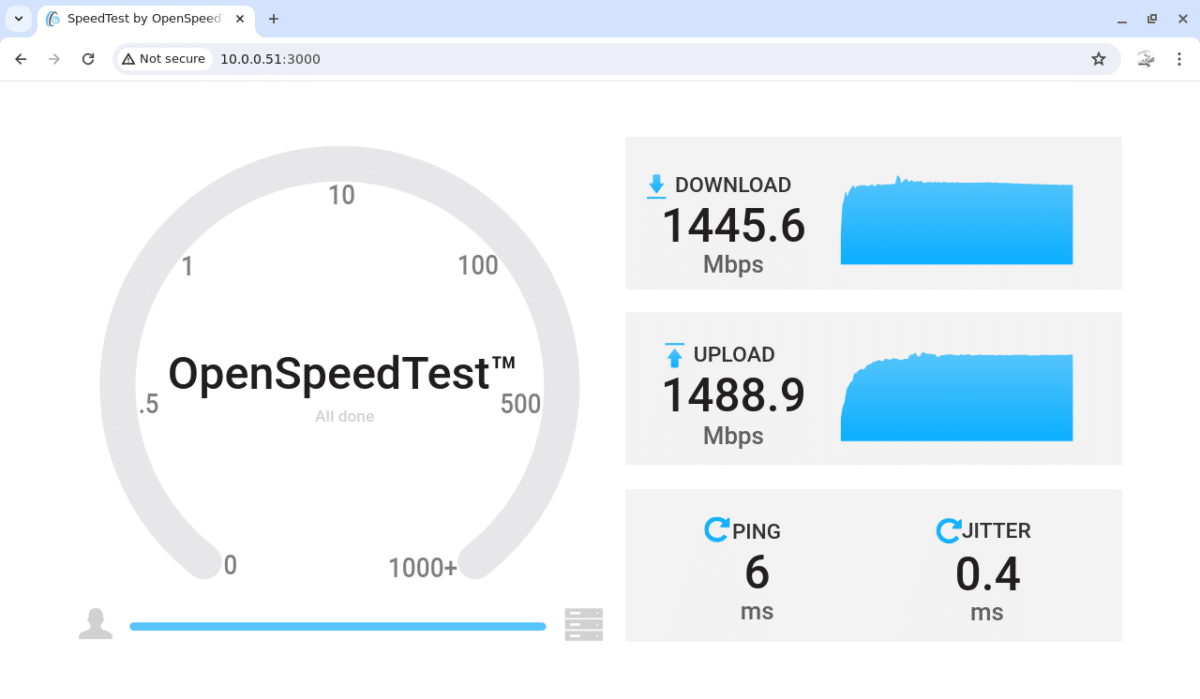Click the 1445.6 download speed value
This screenshot has width=1200, height=699.
[734, 226]
